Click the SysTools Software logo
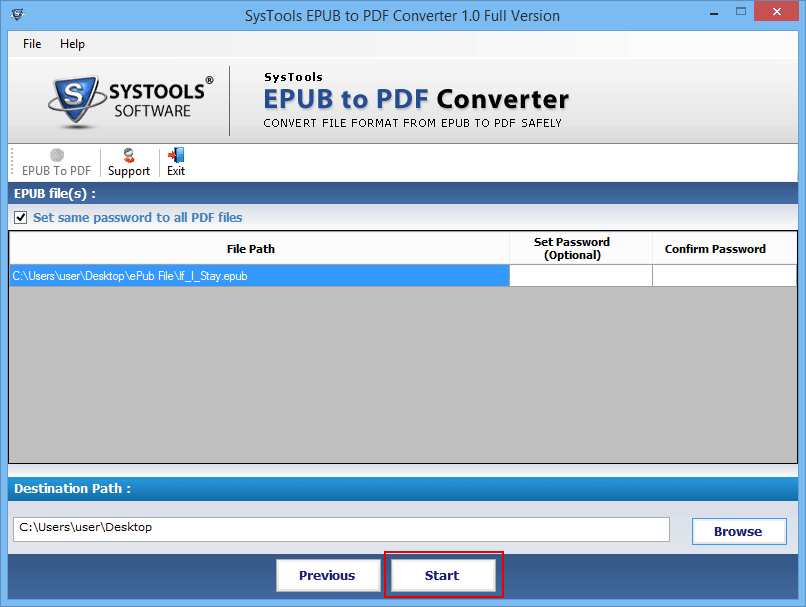Screen dimensions: 806x607 pyautogui.click(x=131, y=101)
